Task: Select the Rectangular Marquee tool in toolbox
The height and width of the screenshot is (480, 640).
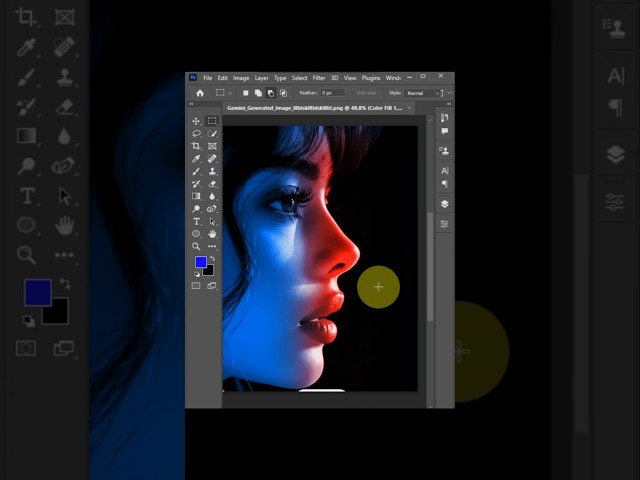Action: pos(212,121)
